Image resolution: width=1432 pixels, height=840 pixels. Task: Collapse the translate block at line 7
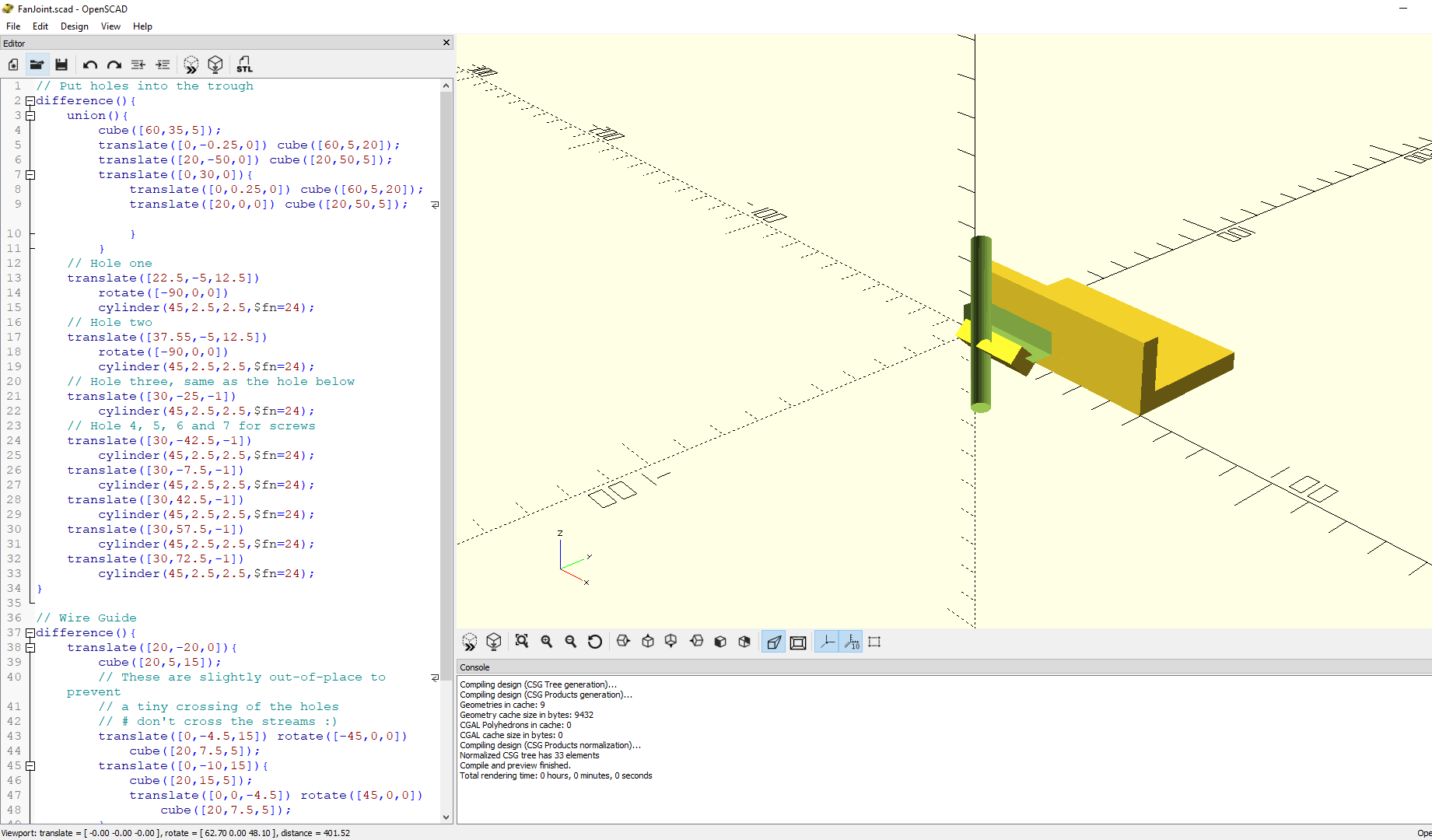point(30,175)
